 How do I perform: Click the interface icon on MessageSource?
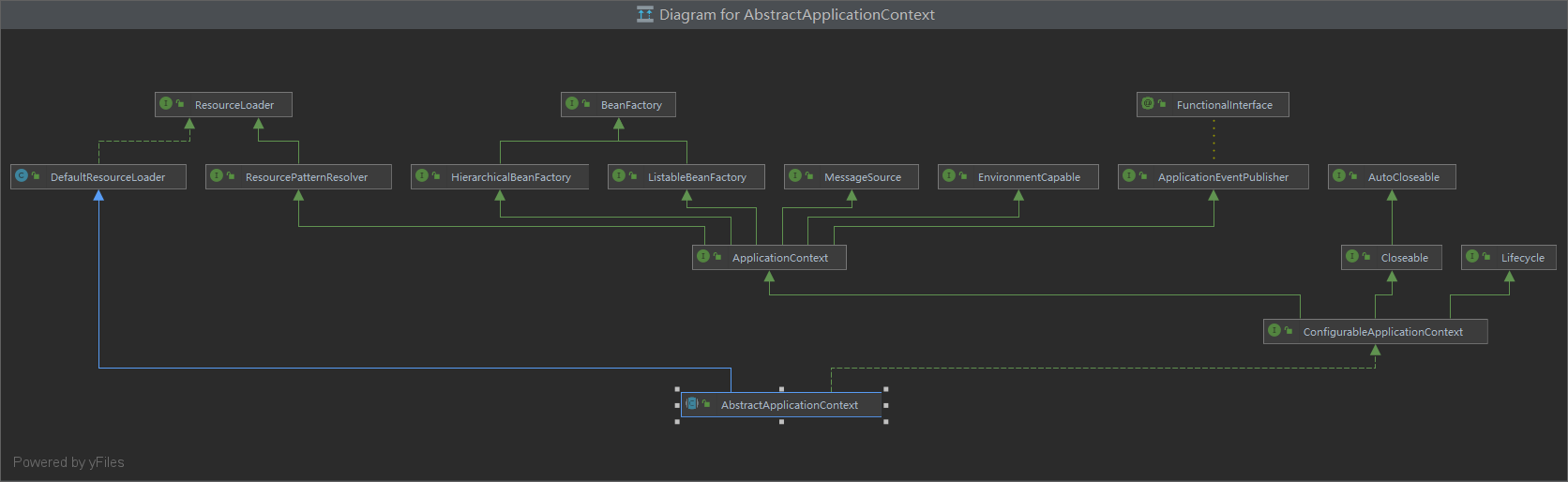point(795,175)
